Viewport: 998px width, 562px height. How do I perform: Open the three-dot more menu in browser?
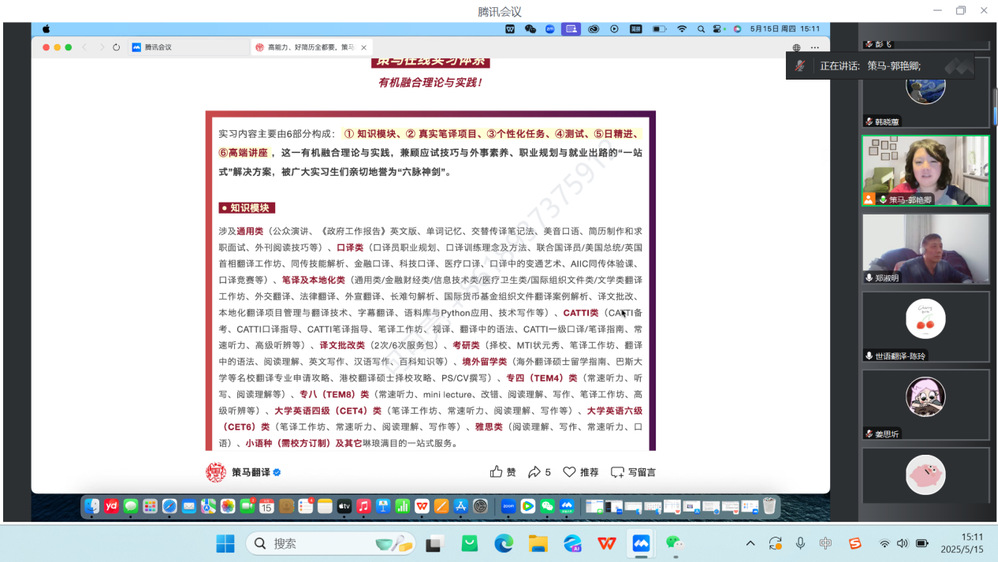815,48
